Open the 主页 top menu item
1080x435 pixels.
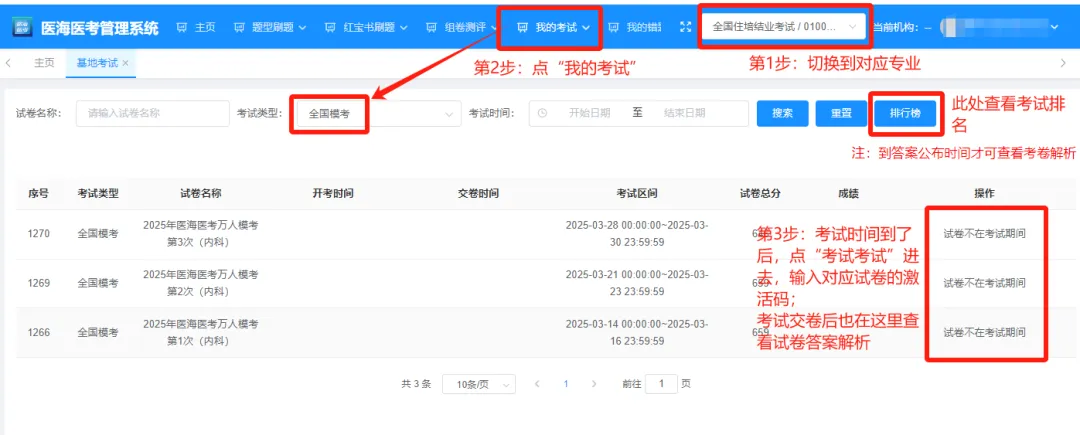(x=196, y=28)
